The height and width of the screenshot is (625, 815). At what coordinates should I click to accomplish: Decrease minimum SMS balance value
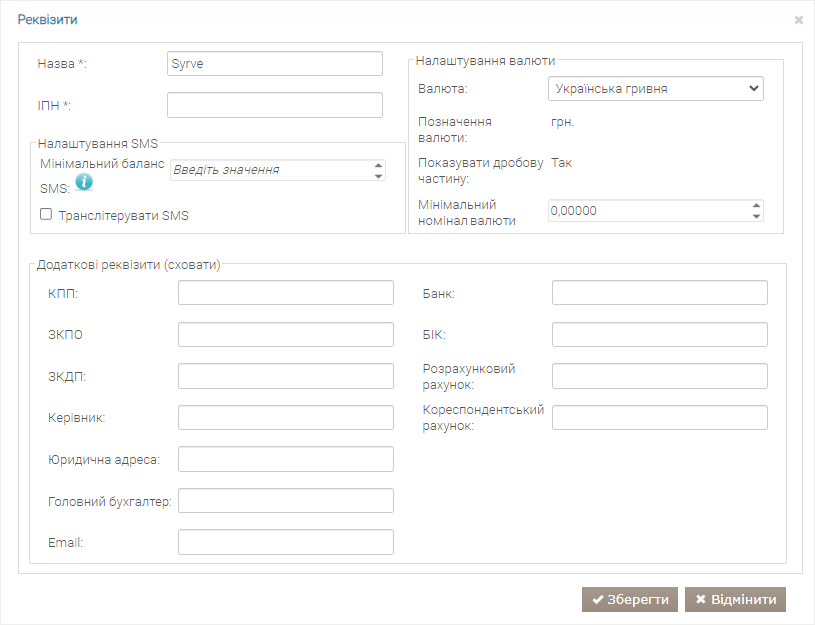(x=378, y=176)
